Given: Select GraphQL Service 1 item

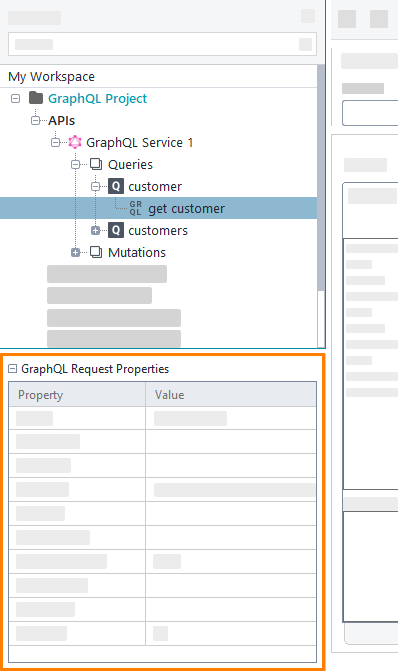Looking at the screenshot, I should (x=140, y=143).
